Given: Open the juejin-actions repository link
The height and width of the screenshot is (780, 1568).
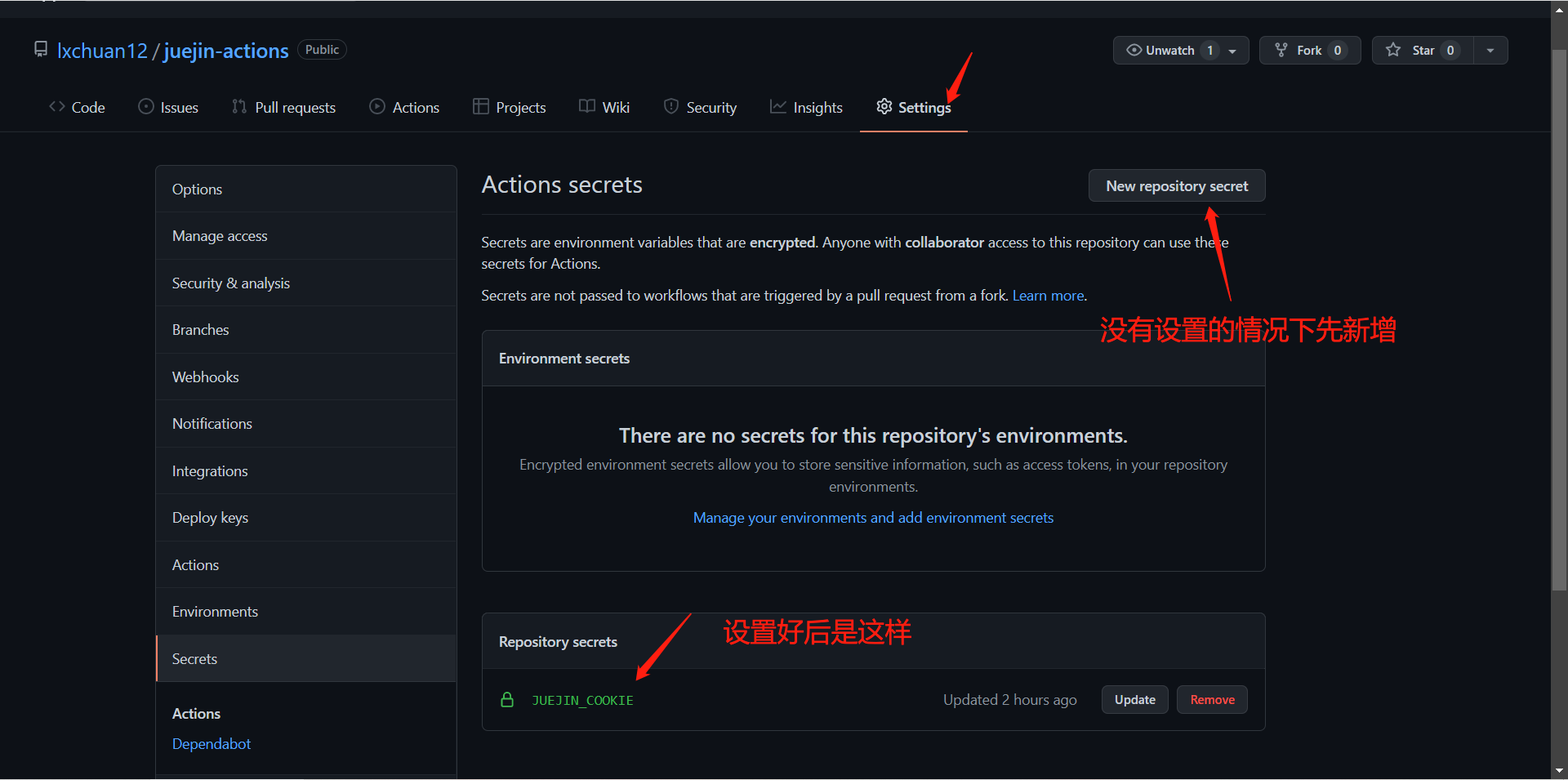Looking at the screenshot, I should point(226,51).
